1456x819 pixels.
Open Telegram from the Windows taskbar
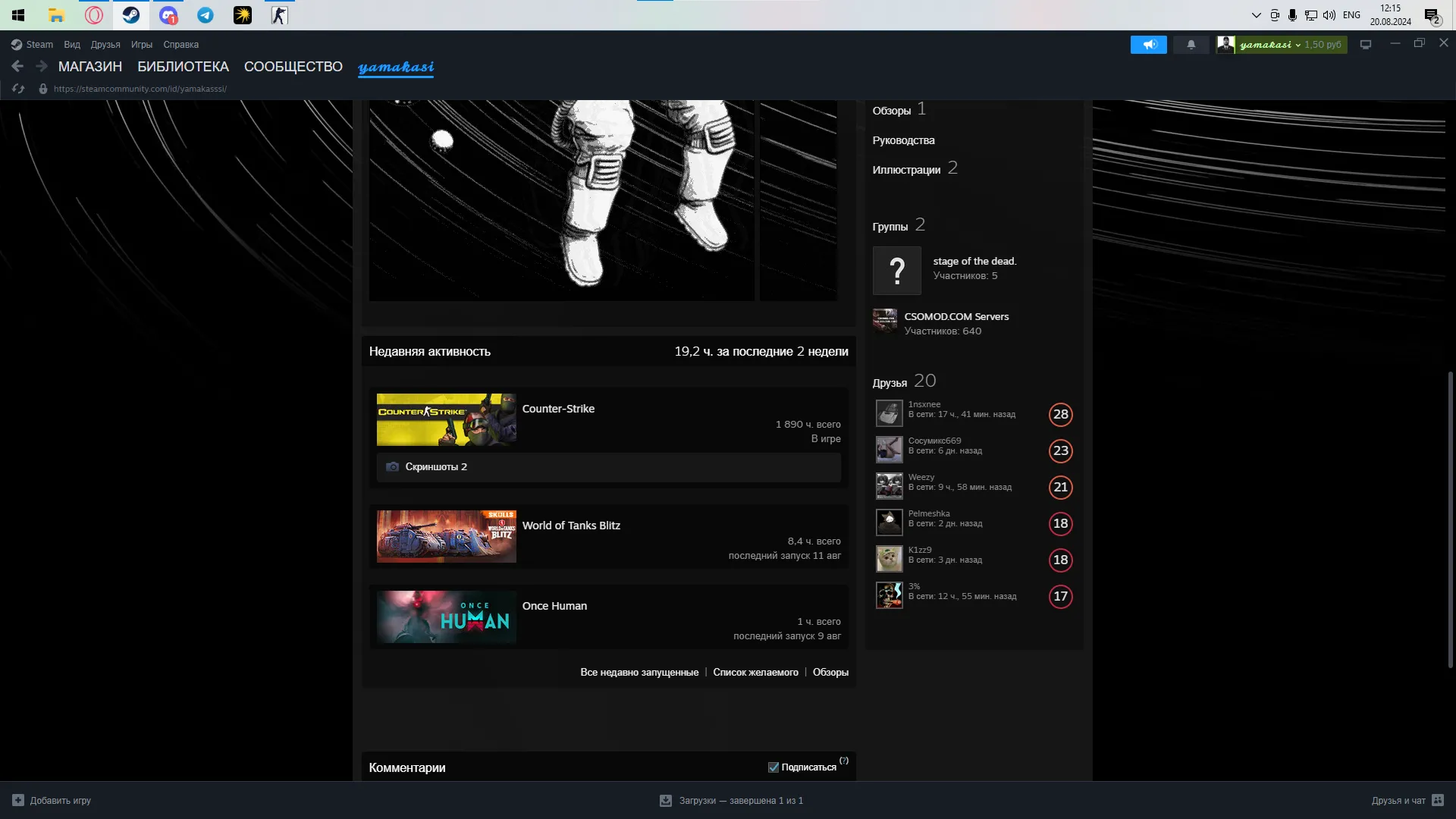pos(205,15)
